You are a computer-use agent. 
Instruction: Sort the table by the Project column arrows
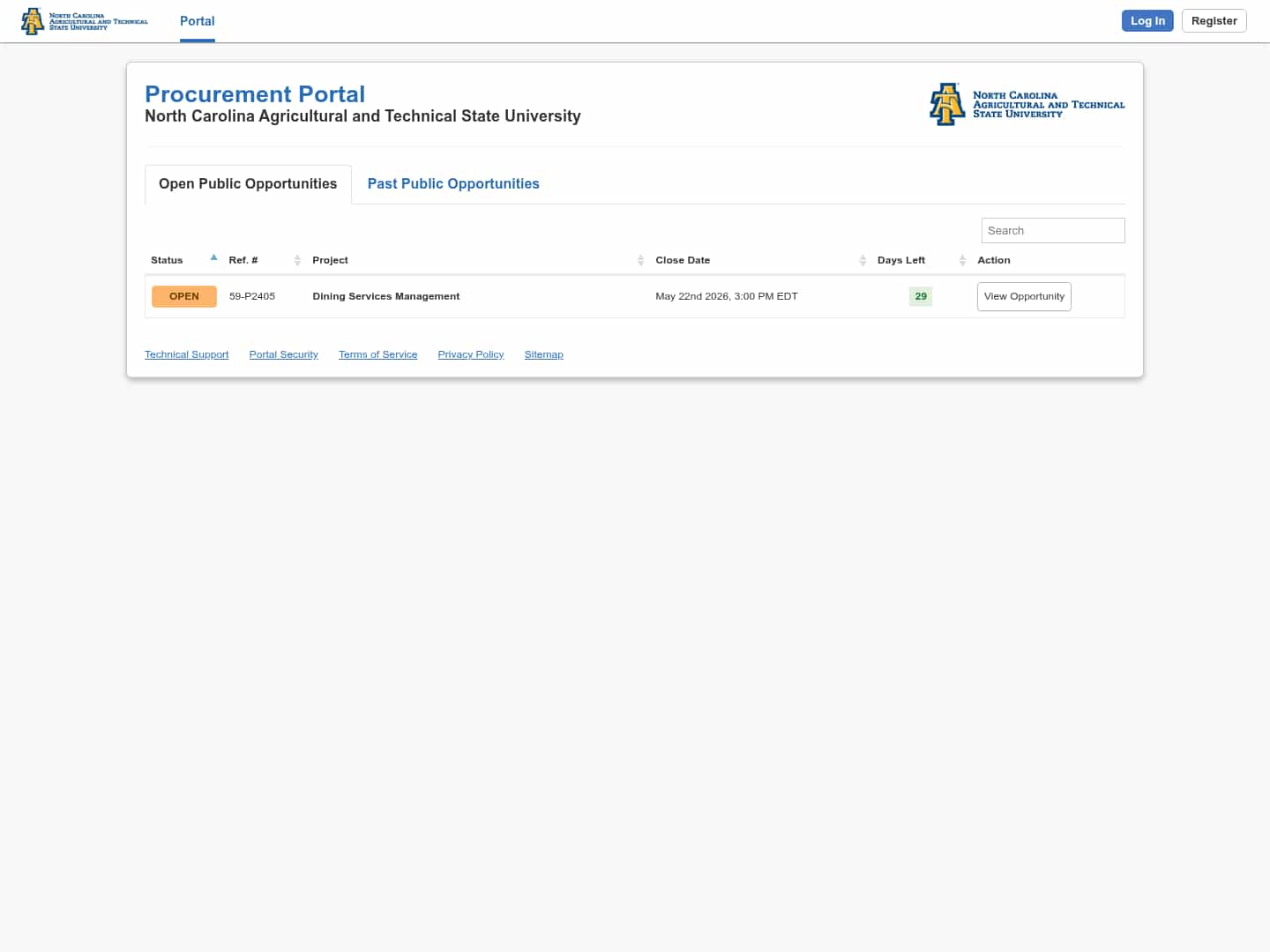(x=640, y=260)
